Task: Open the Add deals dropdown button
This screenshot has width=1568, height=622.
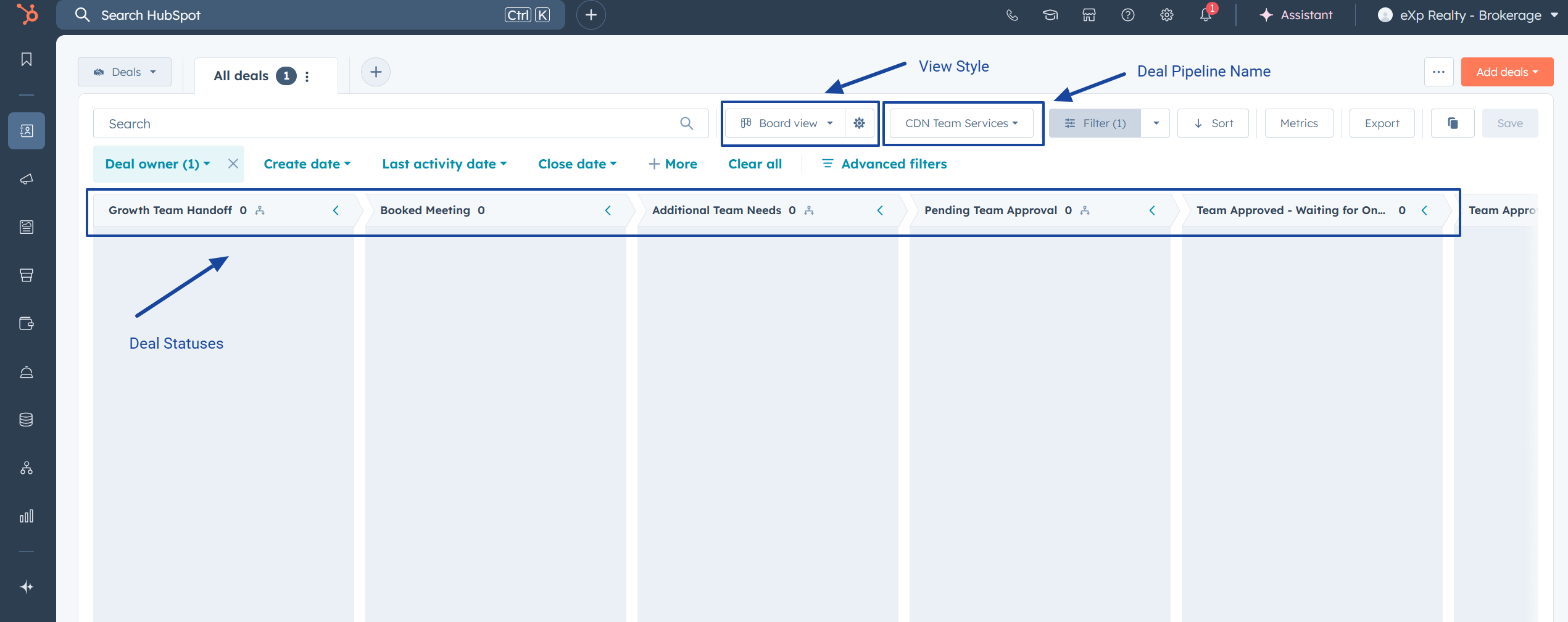Action: coord(1507,72)
